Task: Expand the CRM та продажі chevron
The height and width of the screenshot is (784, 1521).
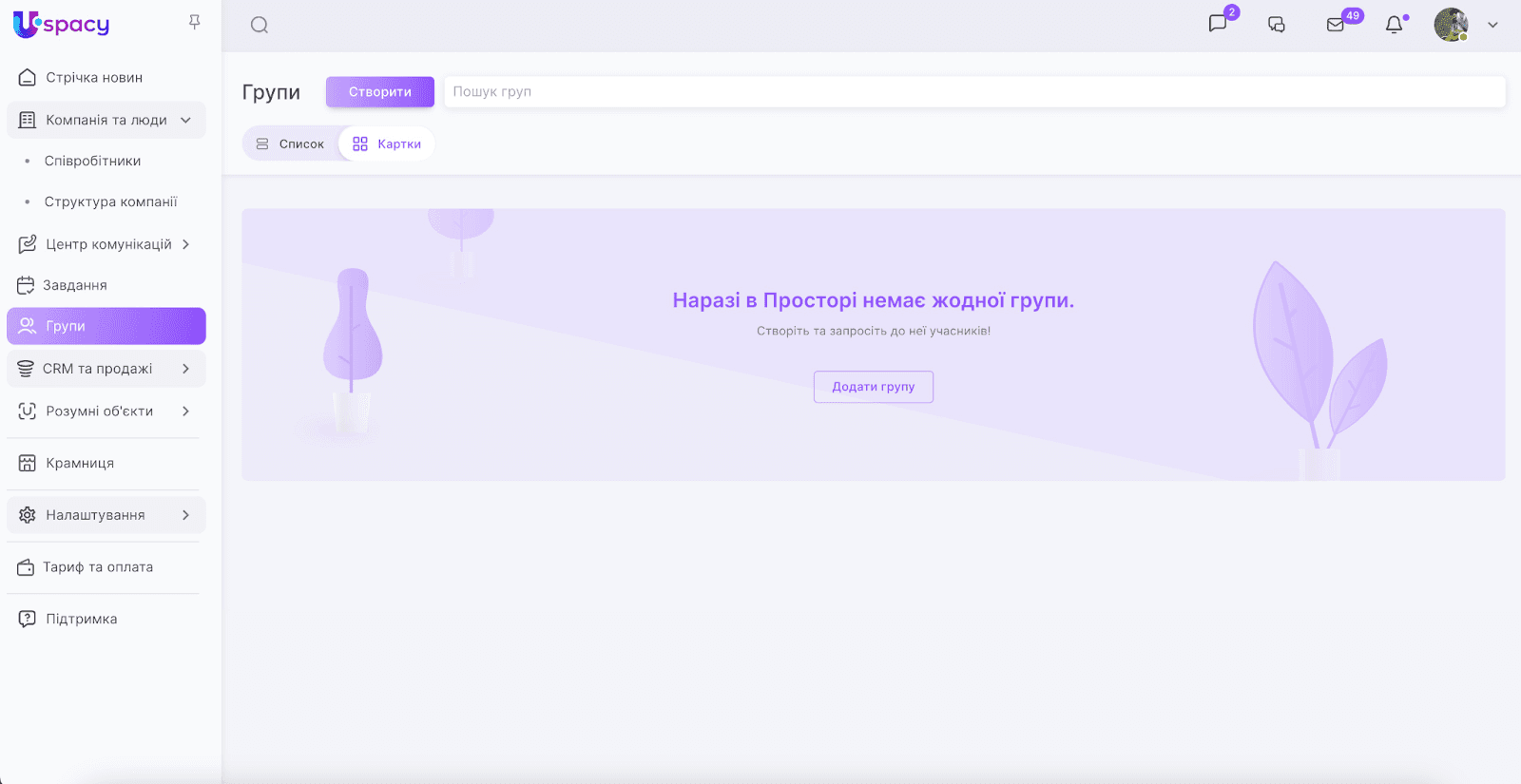Action: (186, 369)
